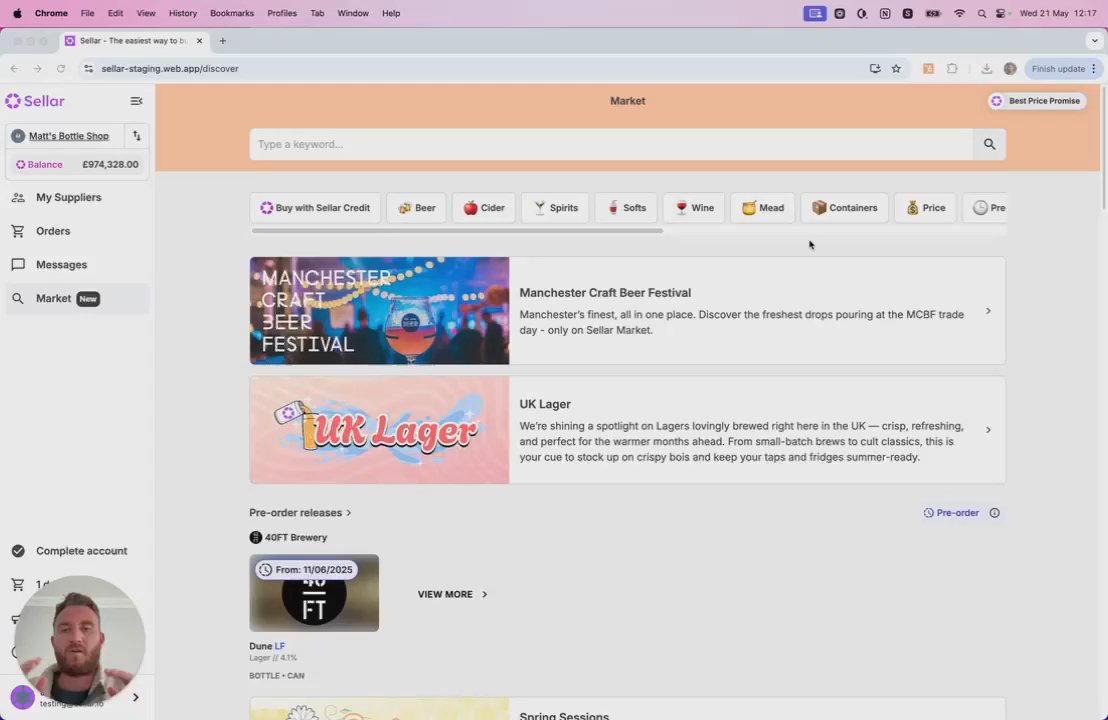Click the Pre-order clock label
The width and height of the screenshot is (1108, 720).
(x=951, y=513)
